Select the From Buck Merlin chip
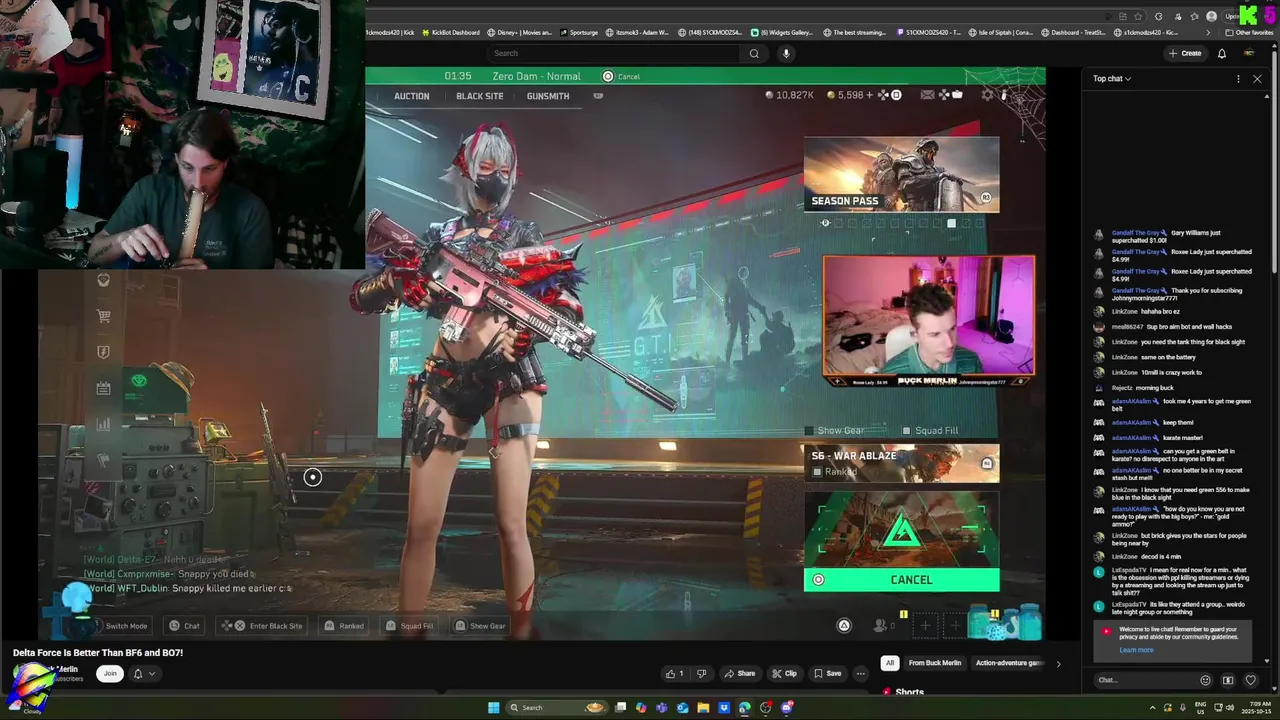 coord(935,663)
